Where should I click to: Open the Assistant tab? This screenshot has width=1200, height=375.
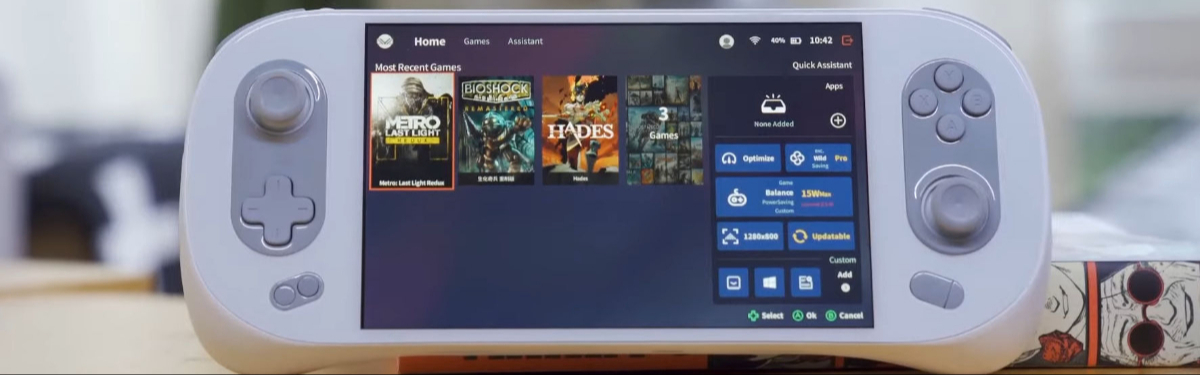[x=525, y=41]
